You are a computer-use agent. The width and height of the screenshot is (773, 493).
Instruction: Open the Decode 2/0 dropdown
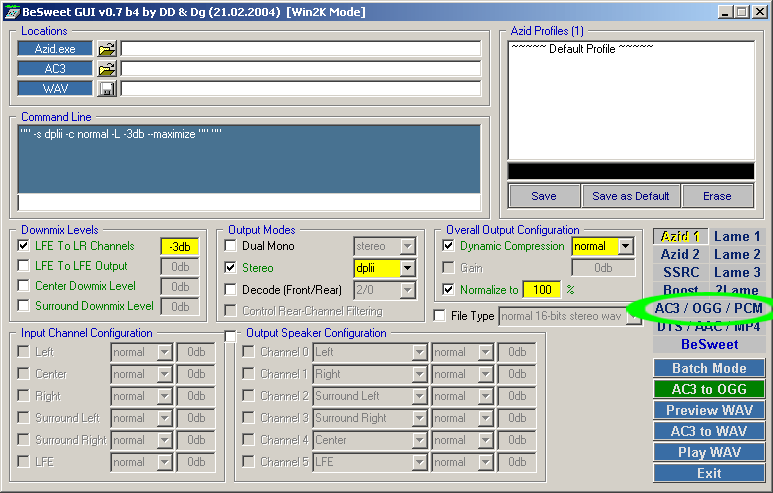[x=407, y=290]
